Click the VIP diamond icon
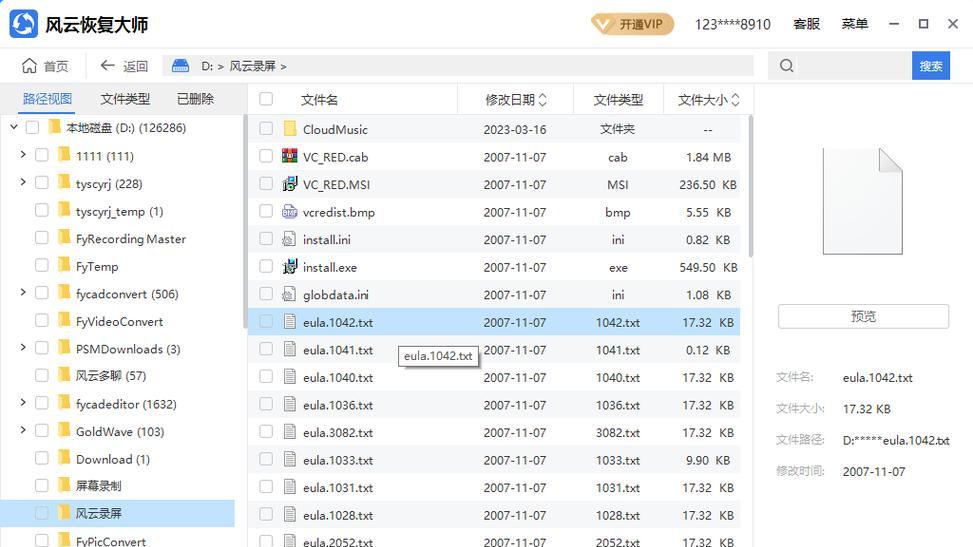973x547 pixels. (x=603, y=24)
